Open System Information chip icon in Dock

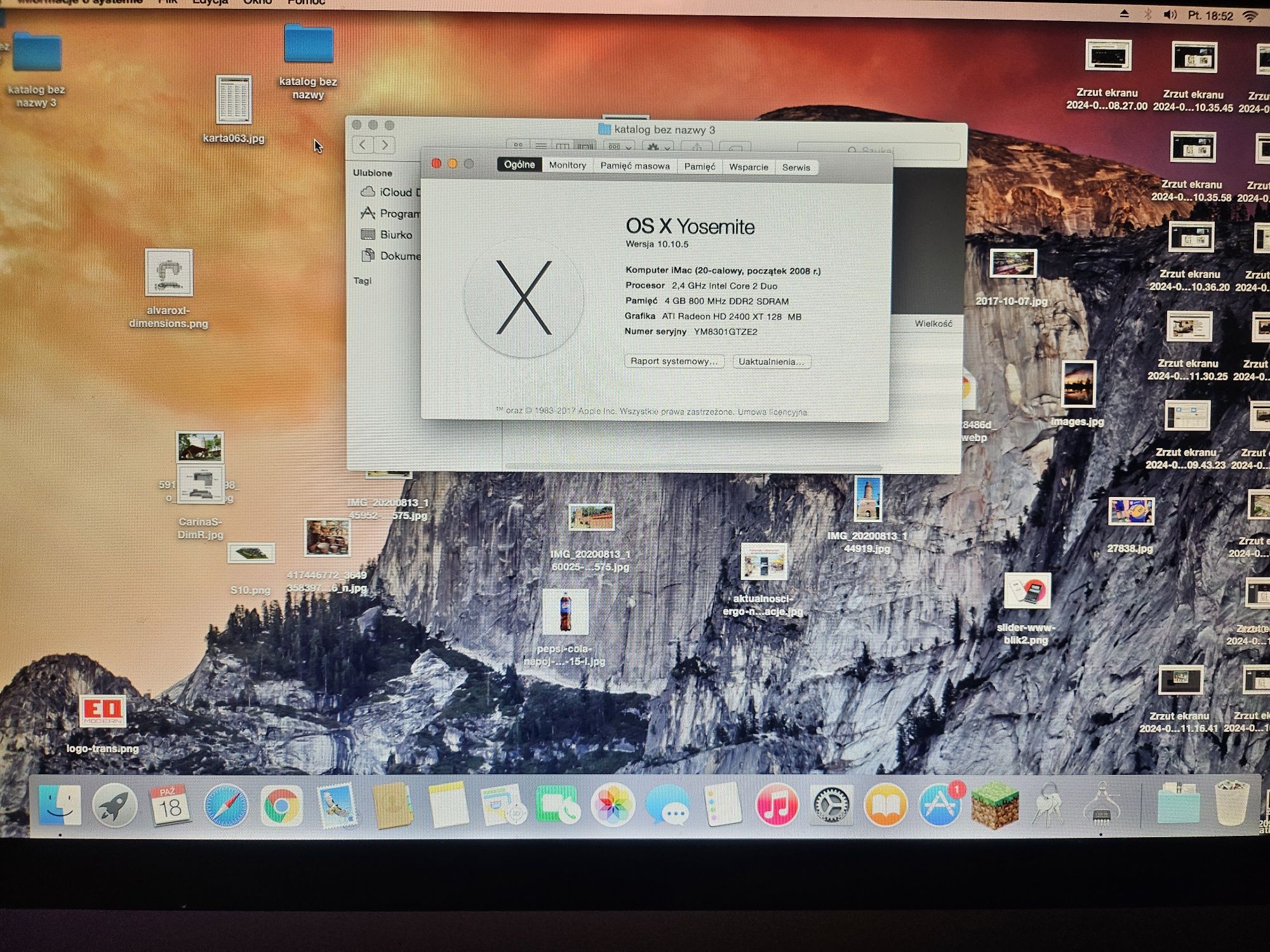coord(1102,805)
